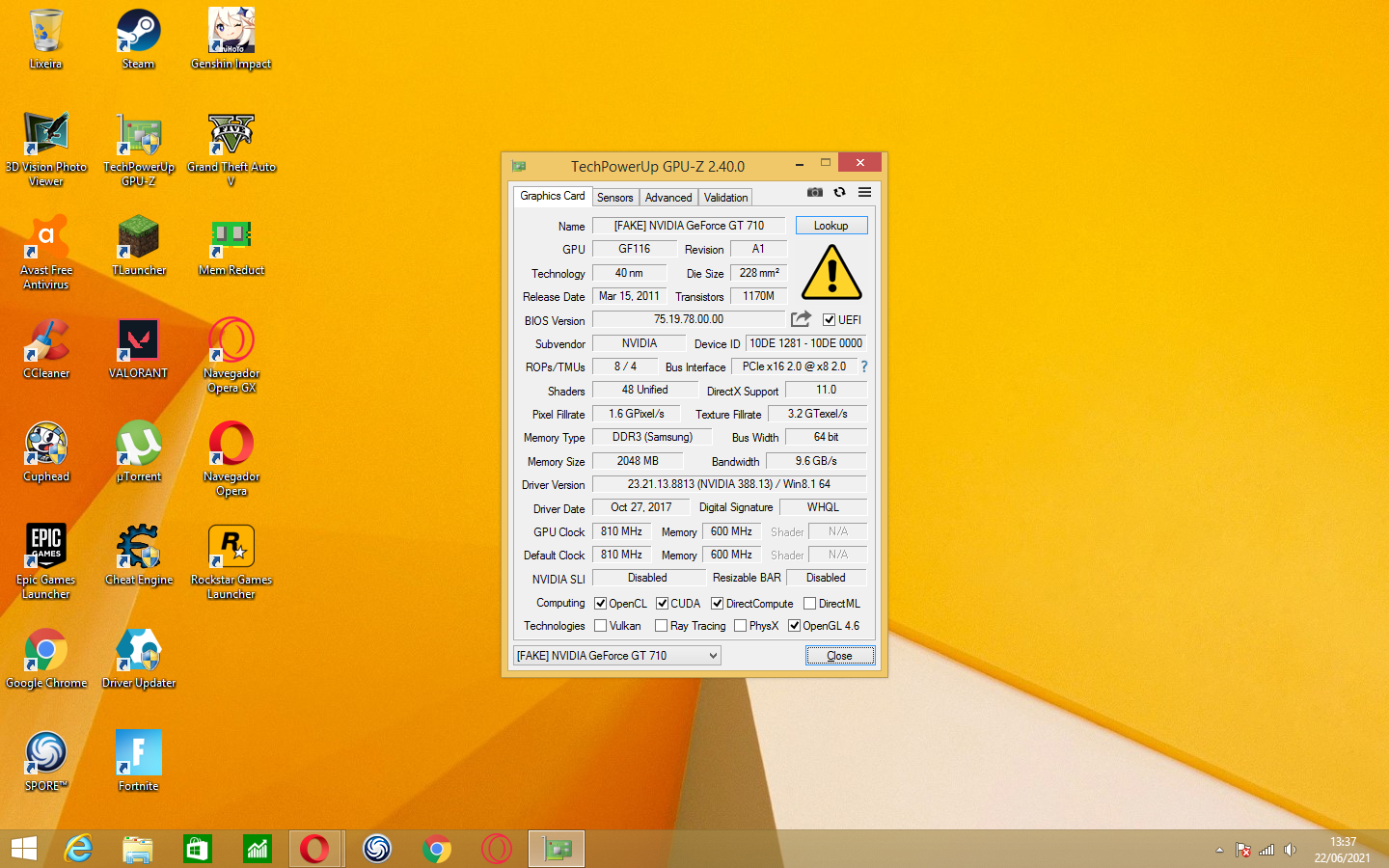
Task: Select the TechPowerUp GPU-Z desktop shortcut
Action: pyautogui.click(x=139, y=149)
